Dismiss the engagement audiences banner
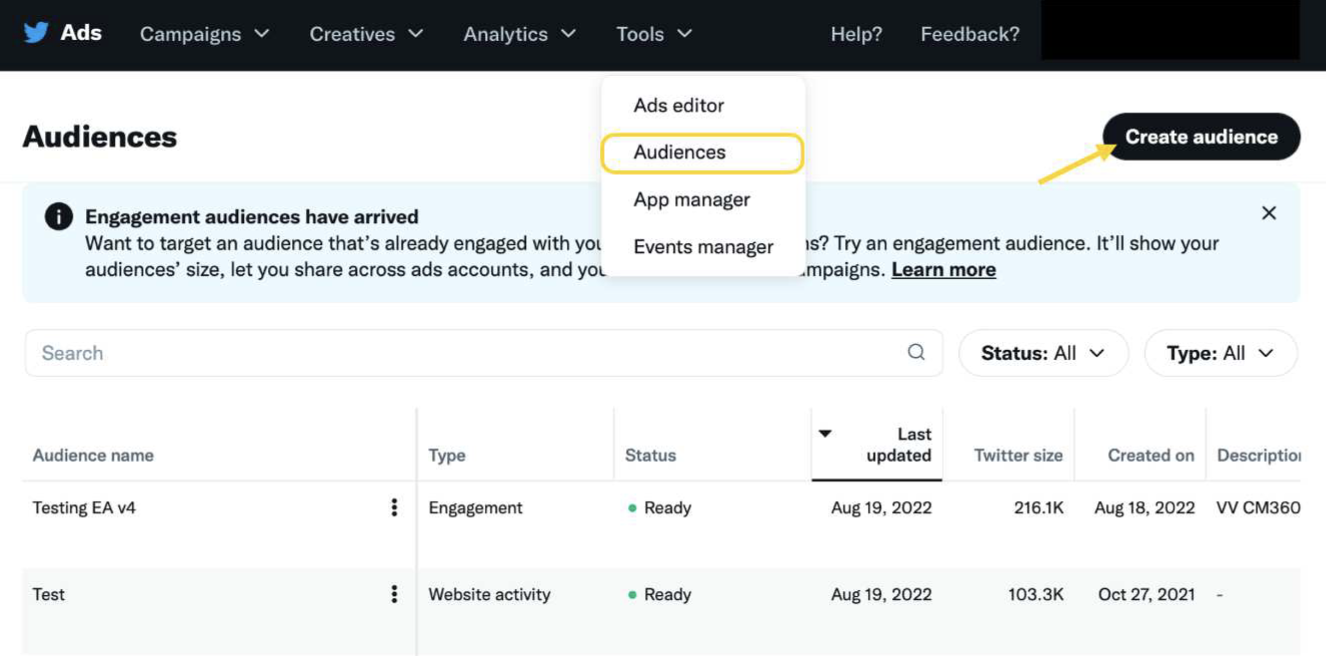The height and width of the screenshot is (656, 1326). [1269, 213]
